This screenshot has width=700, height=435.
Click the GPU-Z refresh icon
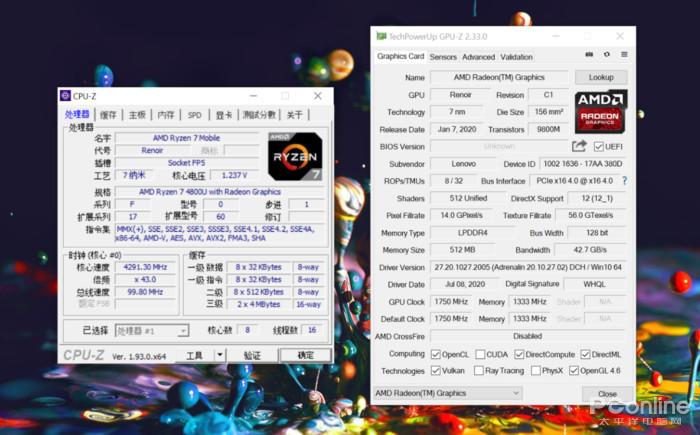click(x=607, y=54)
